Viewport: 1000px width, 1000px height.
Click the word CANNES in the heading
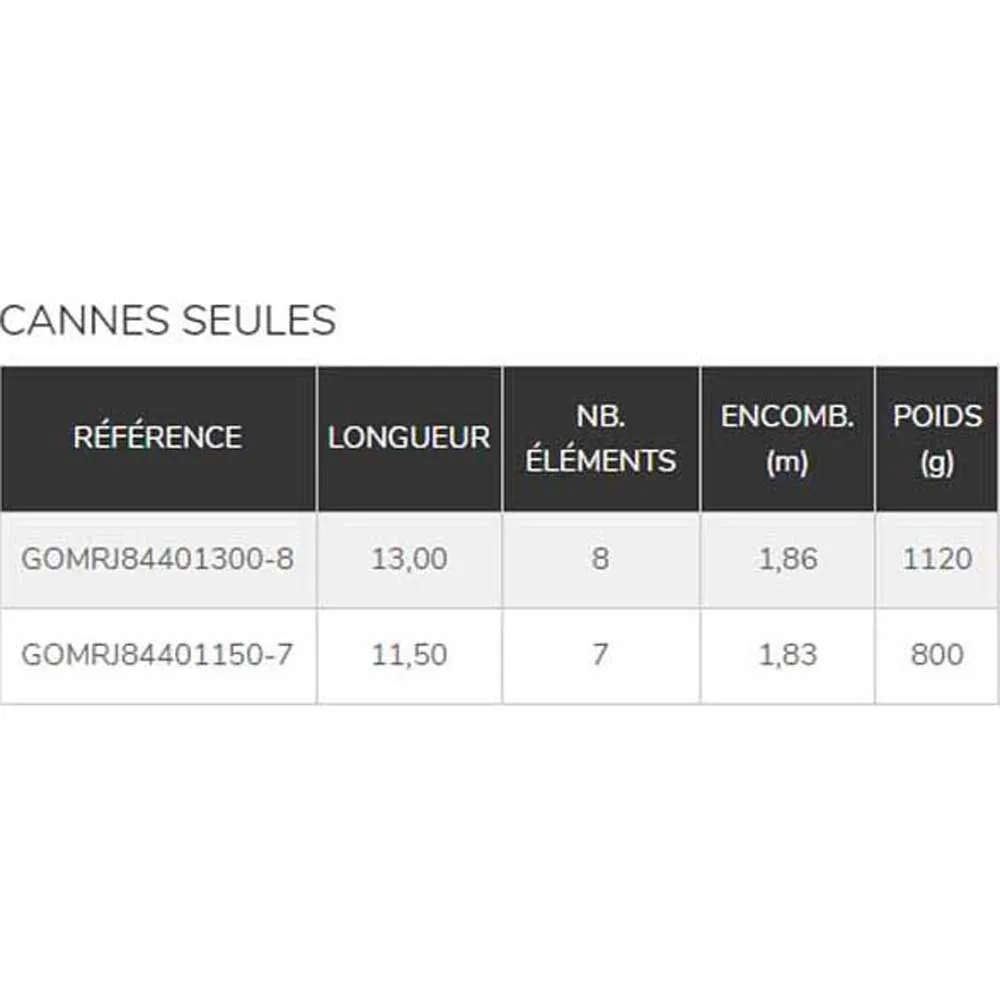pos(82,321)
